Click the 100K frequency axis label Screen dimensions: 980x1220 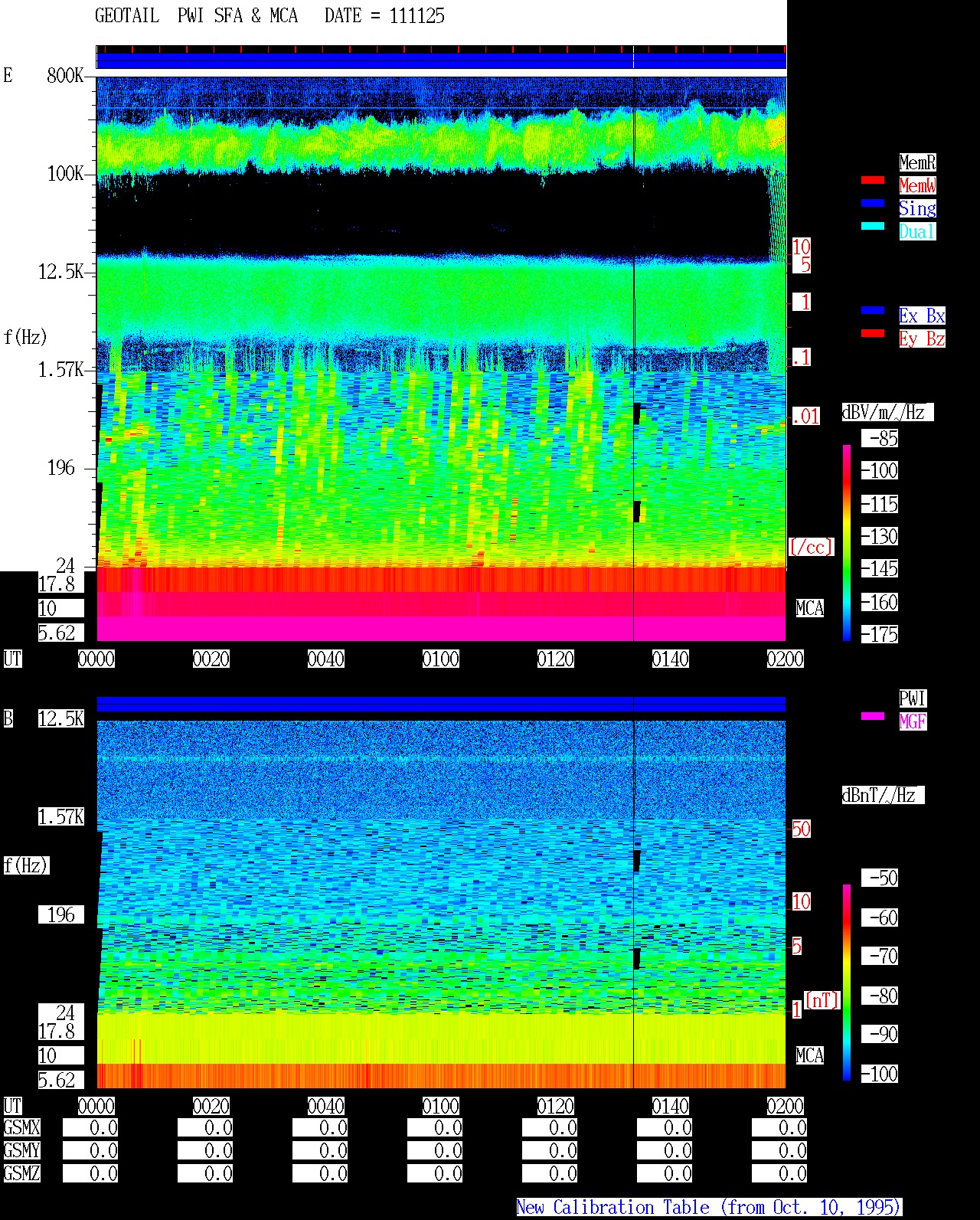click(x=65, y=173)
